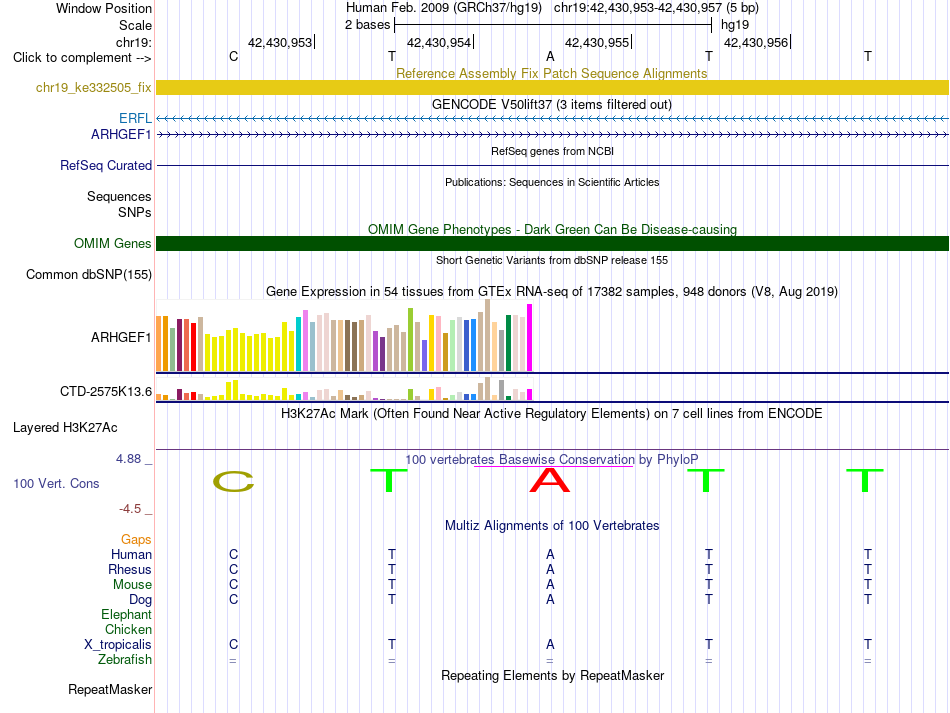Click the 42,430,956 position label
The image size is (950, 713).
tap(756, 42)
